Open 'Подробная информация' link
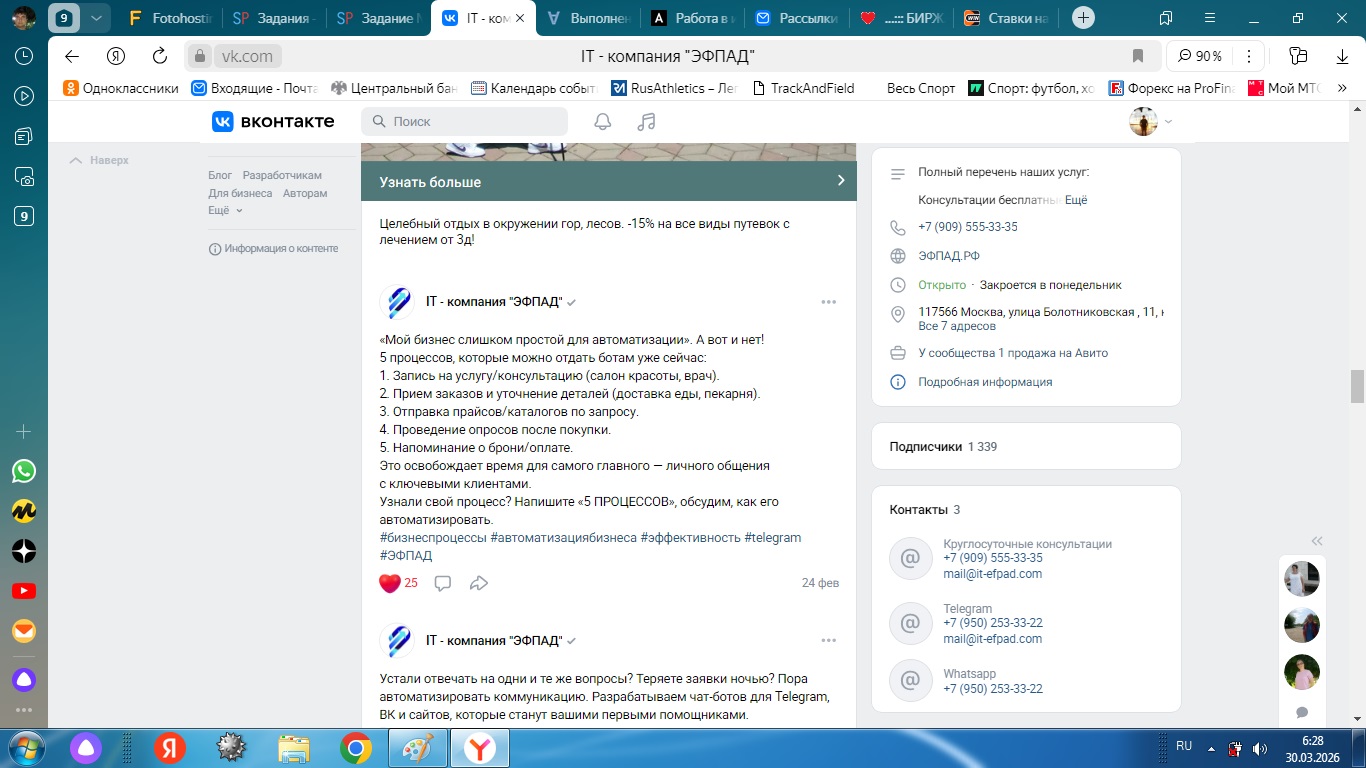 [x=985, y=381]
